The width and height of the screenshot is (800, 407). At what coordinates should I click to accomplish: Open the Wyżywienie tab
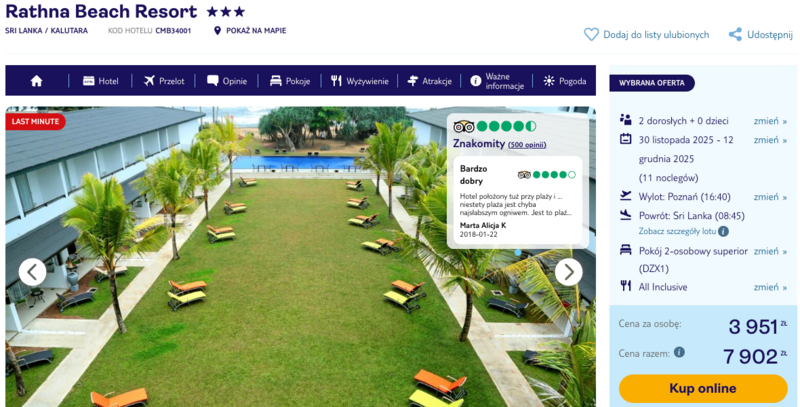coord(360,81)
